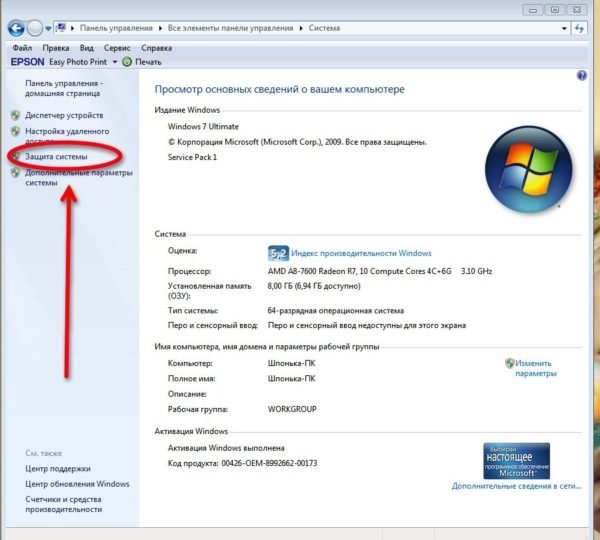Open the Вид menu
Screen dimensions: 600x540
86,48
